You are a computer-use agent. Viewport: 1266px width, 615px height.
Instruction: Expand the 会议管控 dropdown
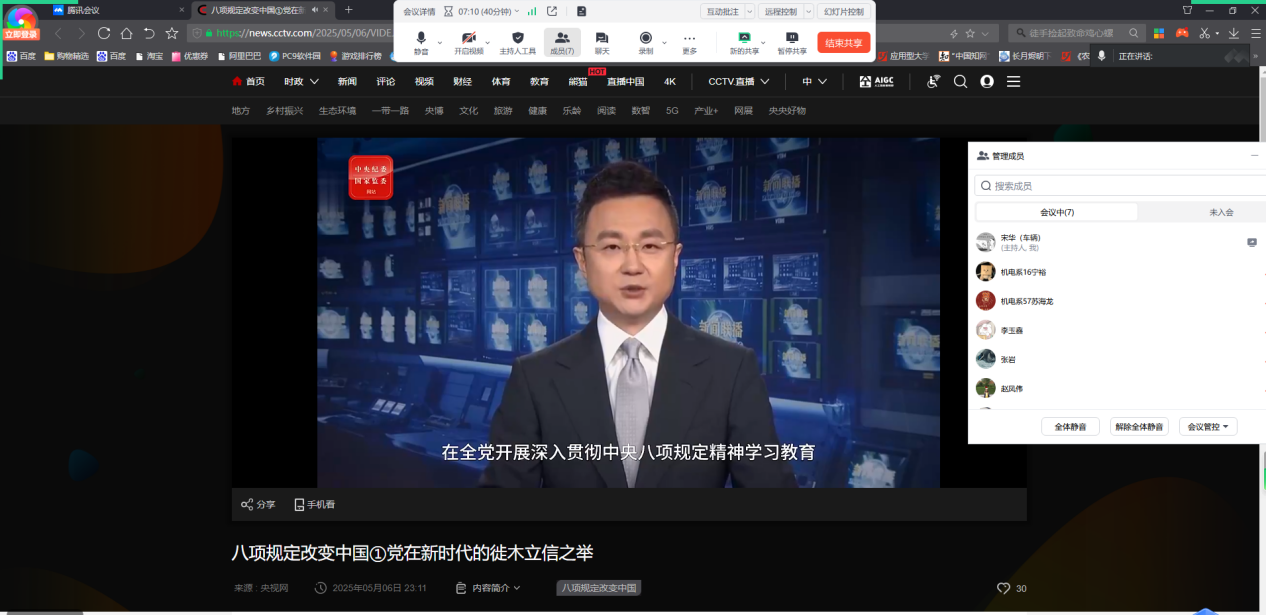pos(1208,427)
